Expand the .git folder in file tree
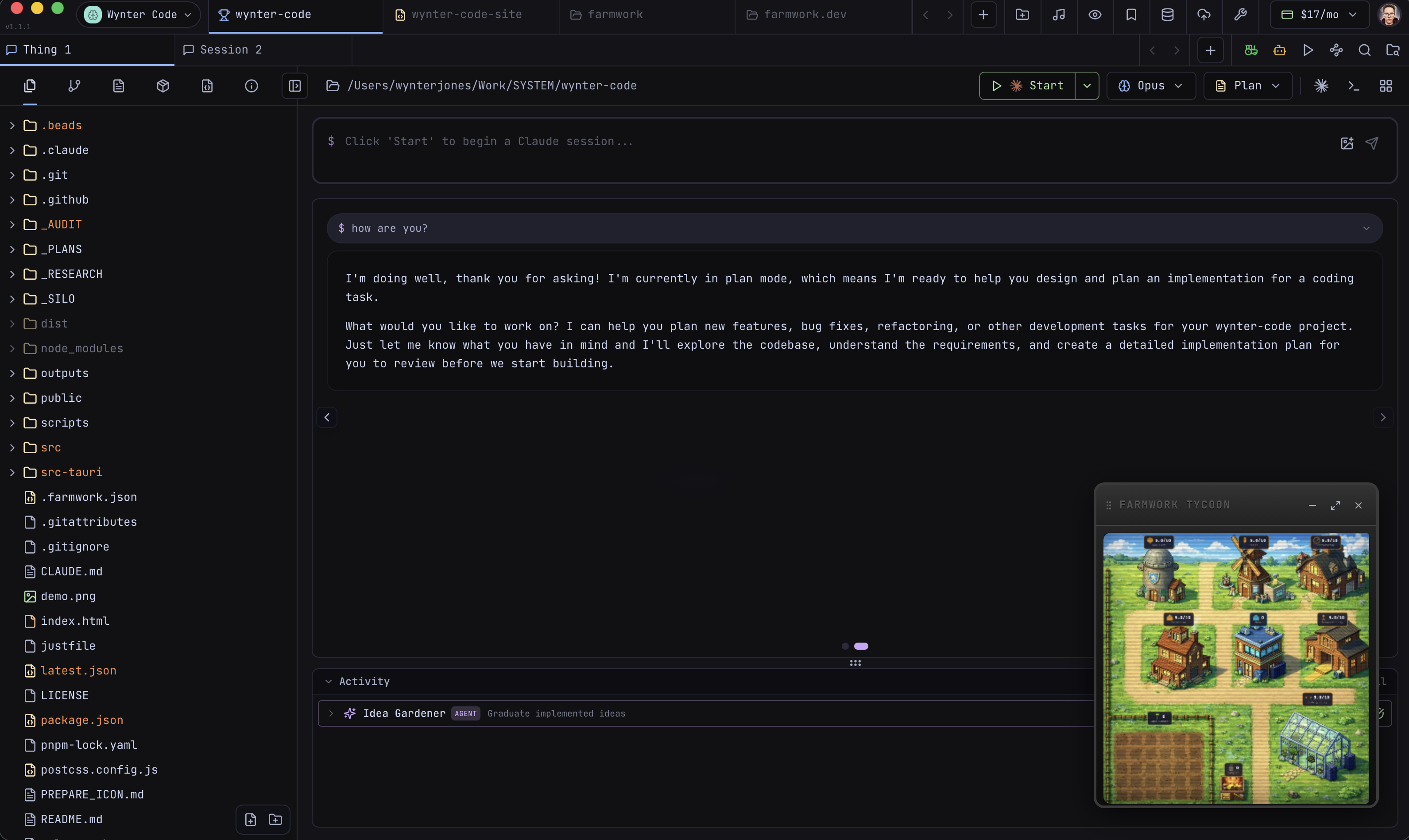 coord(12,174)
